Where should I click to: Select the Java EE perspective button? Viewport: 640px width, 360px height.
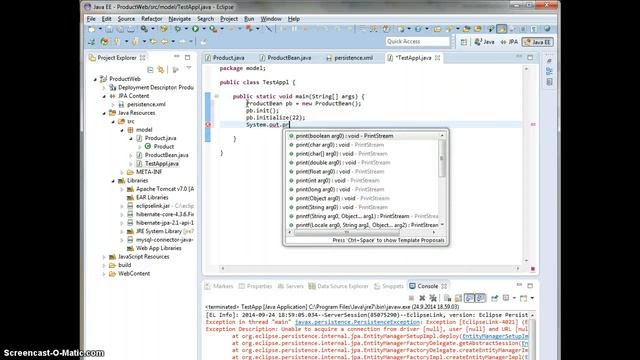coord(538,42)
